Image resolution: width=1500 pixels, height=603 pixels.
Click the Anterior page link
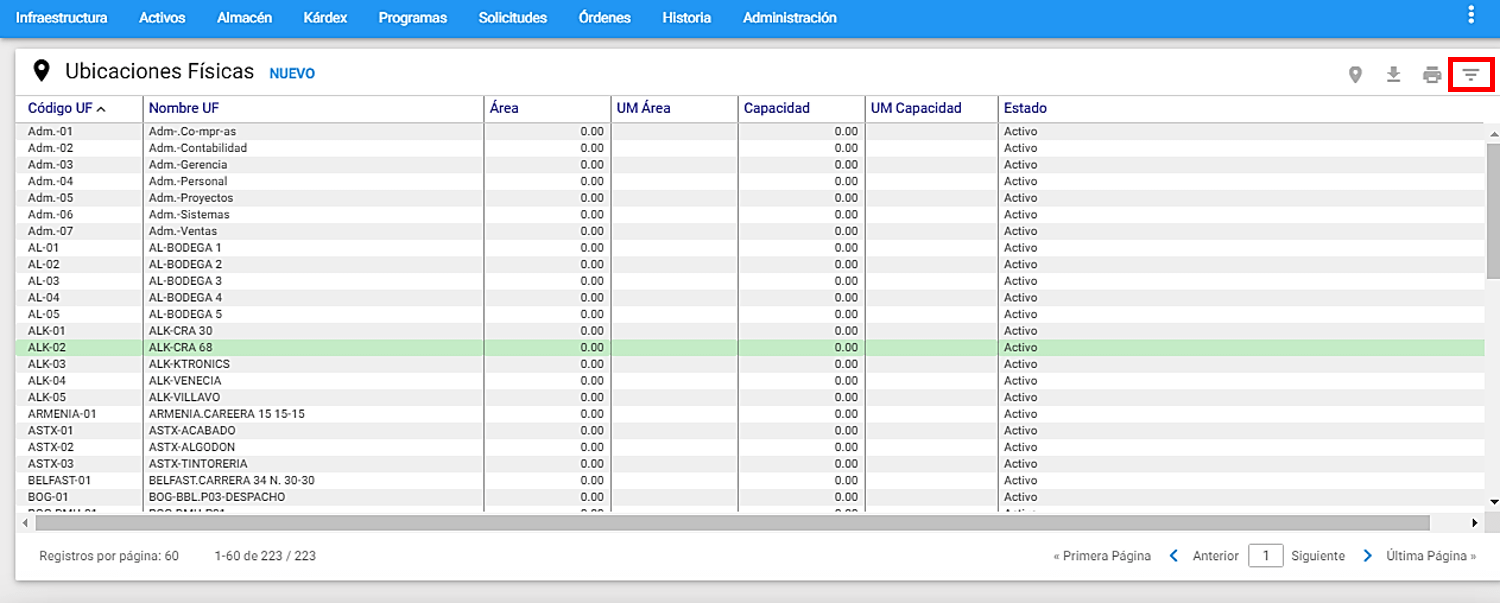(1216, 556)
